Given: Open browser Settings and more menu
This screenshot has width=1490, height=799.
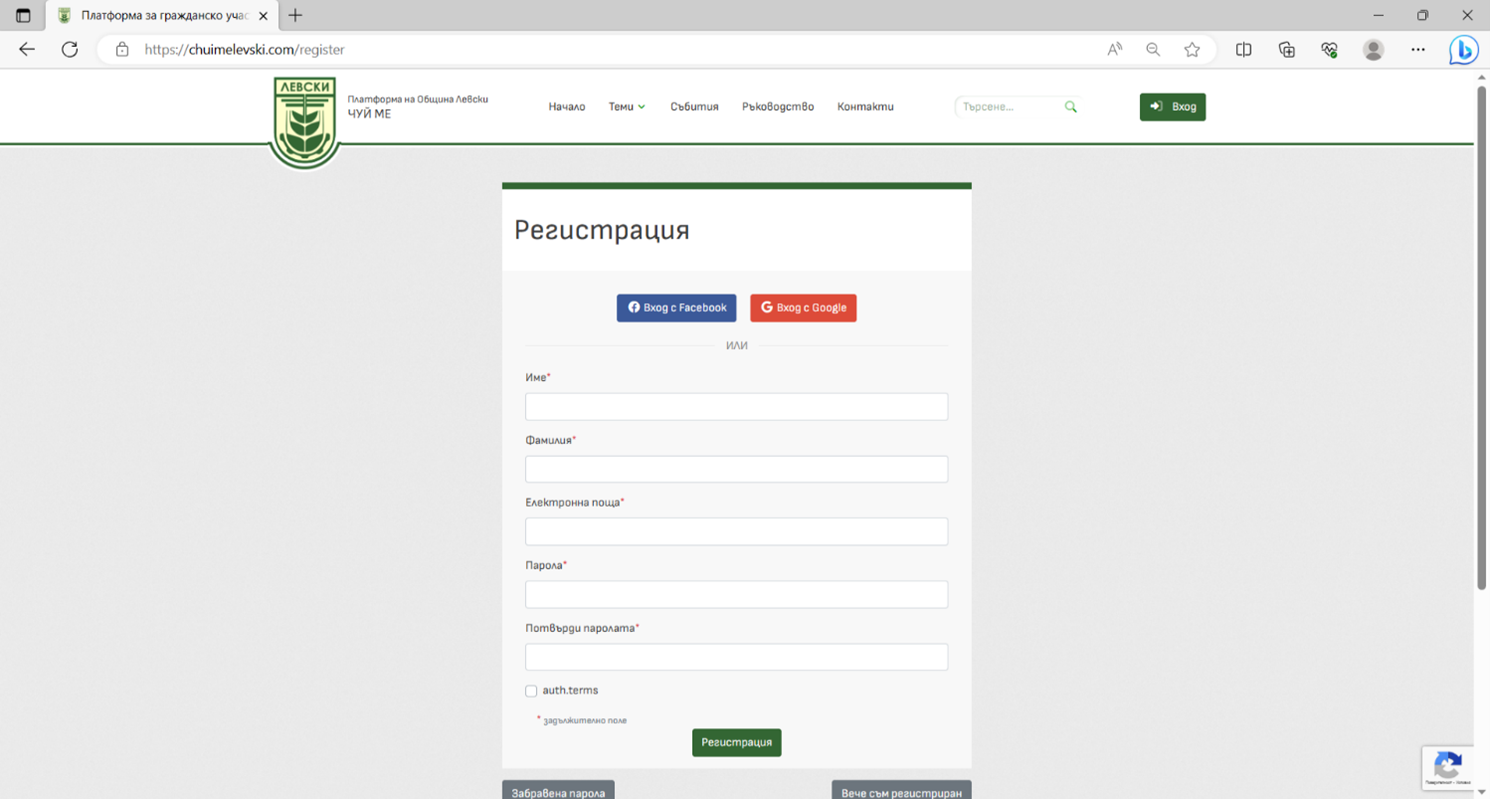Looking at the screenshot, I should [1417, 49].
